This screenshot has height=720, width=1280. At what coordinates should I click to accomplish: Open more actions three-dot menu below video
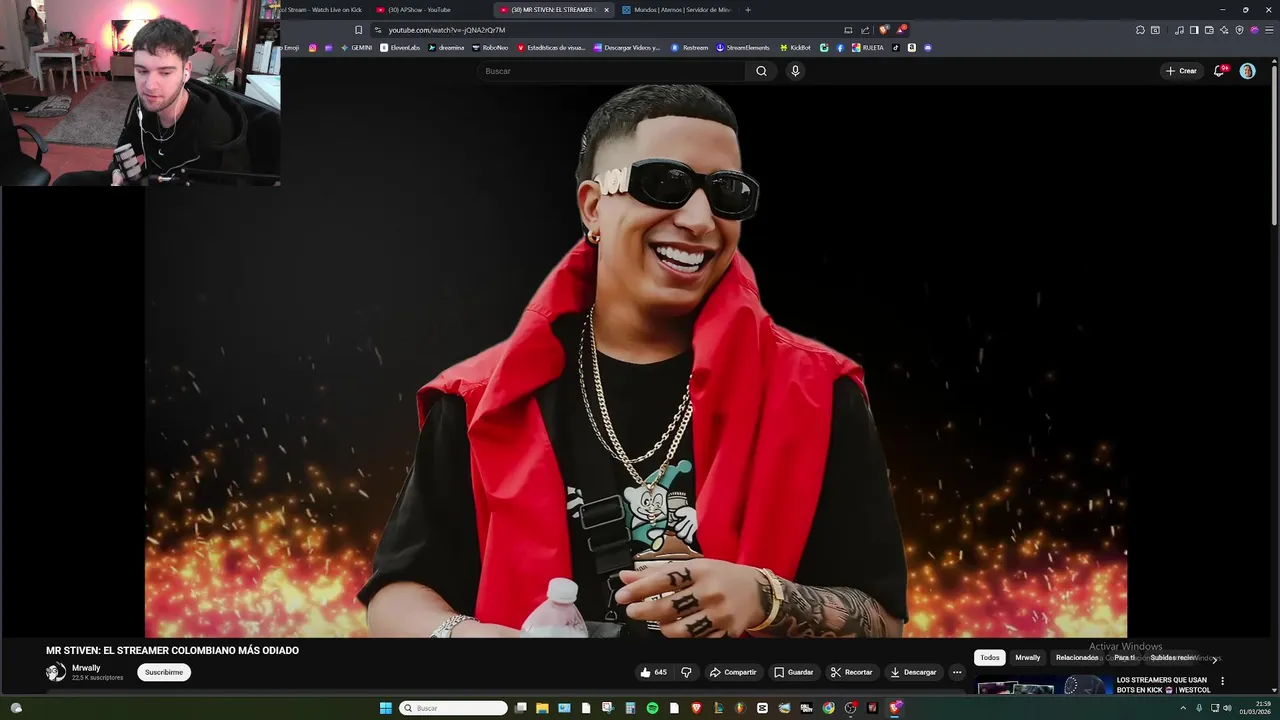pyautogui.click(x=957, y=672)
